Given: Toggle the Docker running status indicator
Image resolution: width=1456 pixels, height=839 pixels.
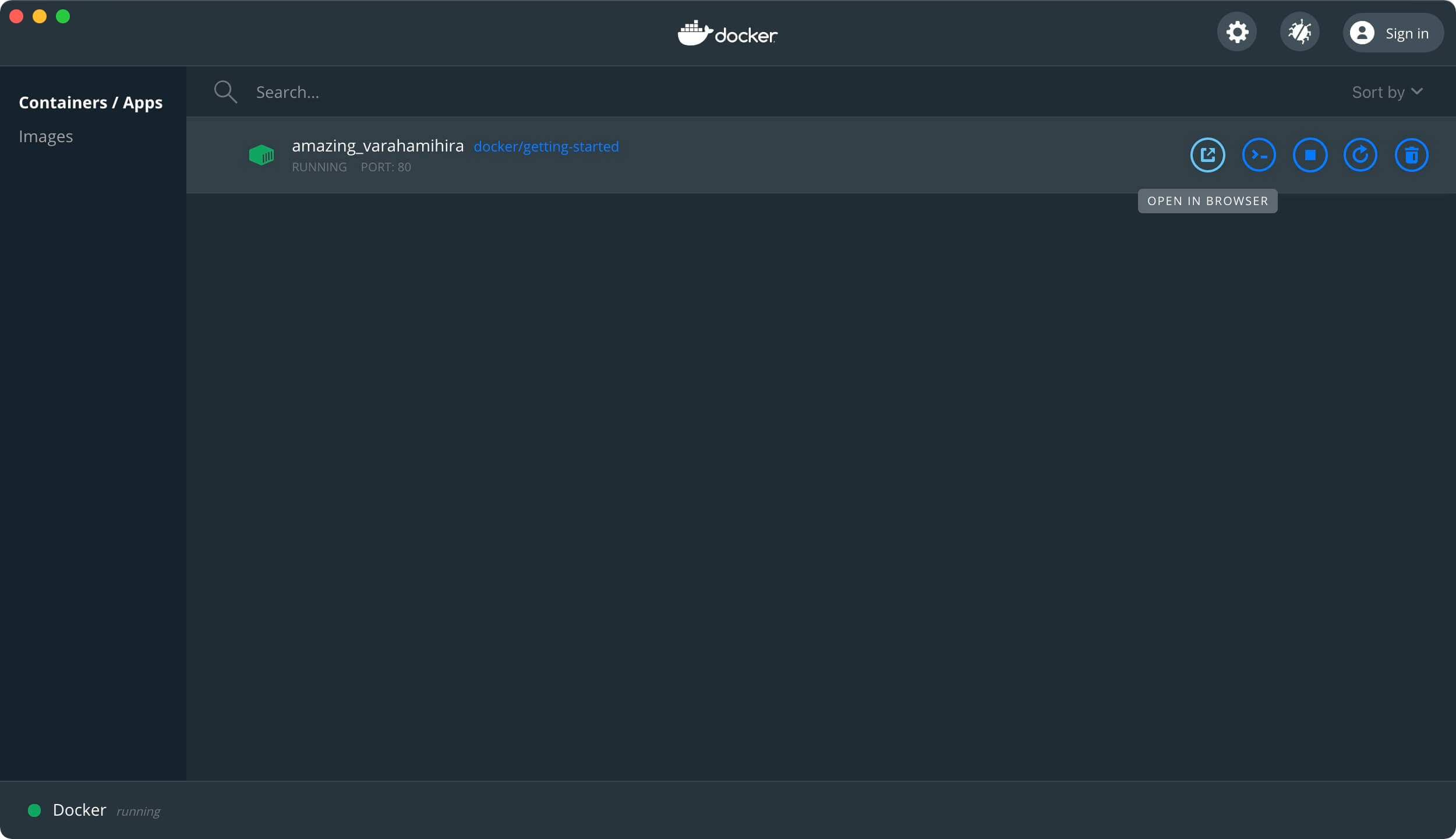Looking at the screenshot, I should (34, 809).
